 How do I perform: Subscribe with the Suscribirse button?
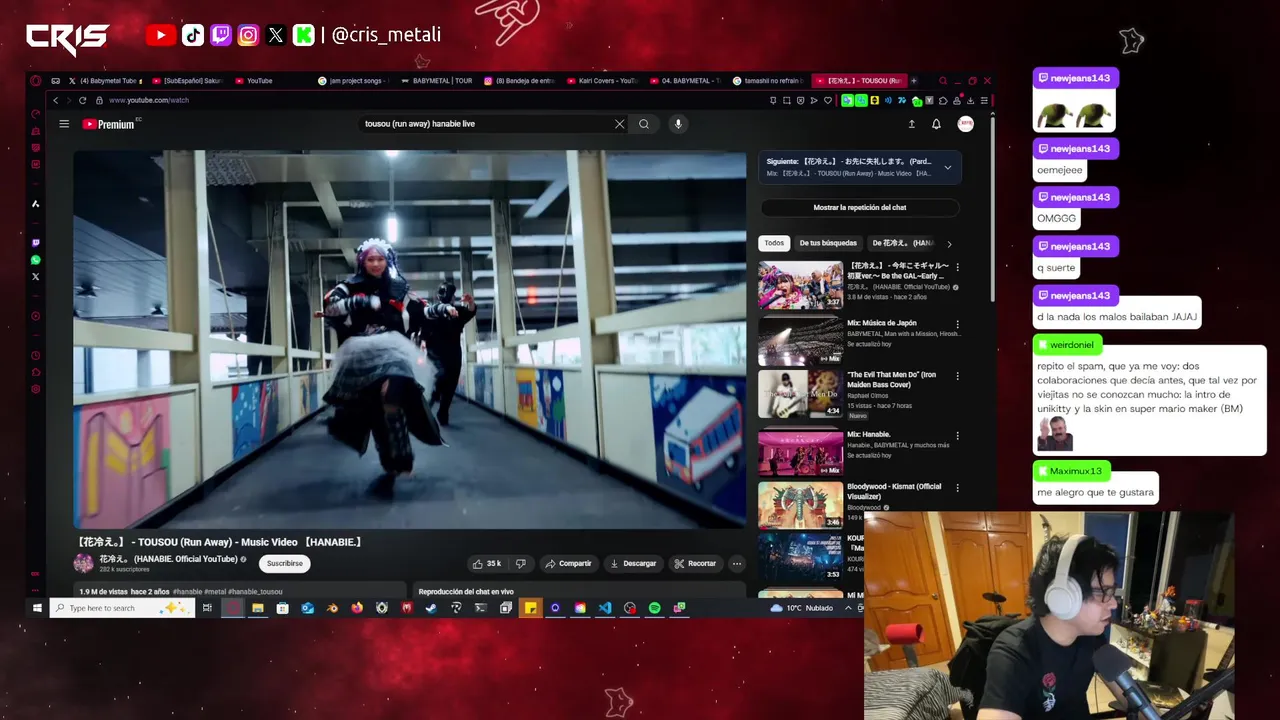pos(284,563)
